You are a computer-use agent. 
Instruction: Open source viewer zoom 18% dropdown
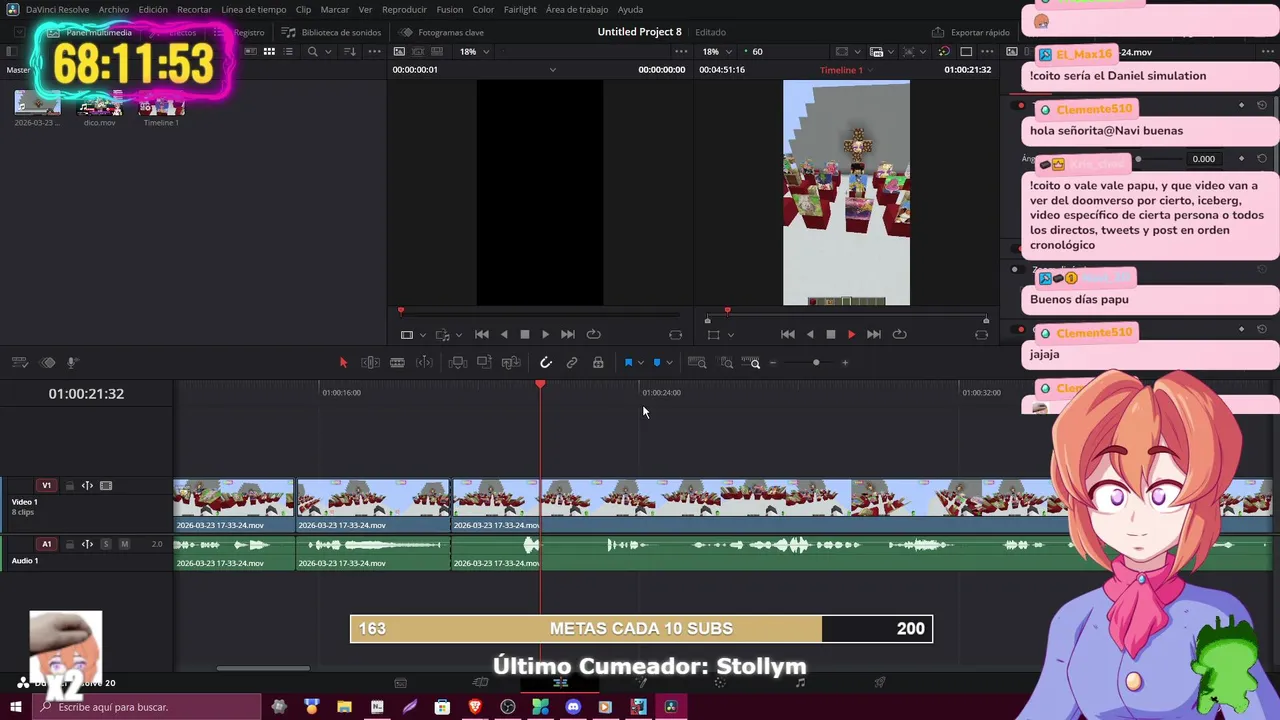[x=474, y=52]
